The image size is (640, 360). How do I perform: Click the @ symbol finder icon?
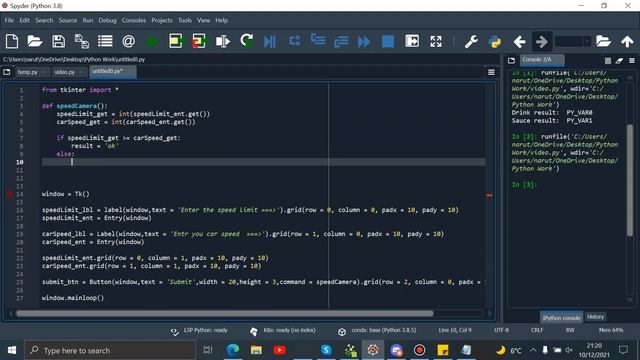pos(128,41)
